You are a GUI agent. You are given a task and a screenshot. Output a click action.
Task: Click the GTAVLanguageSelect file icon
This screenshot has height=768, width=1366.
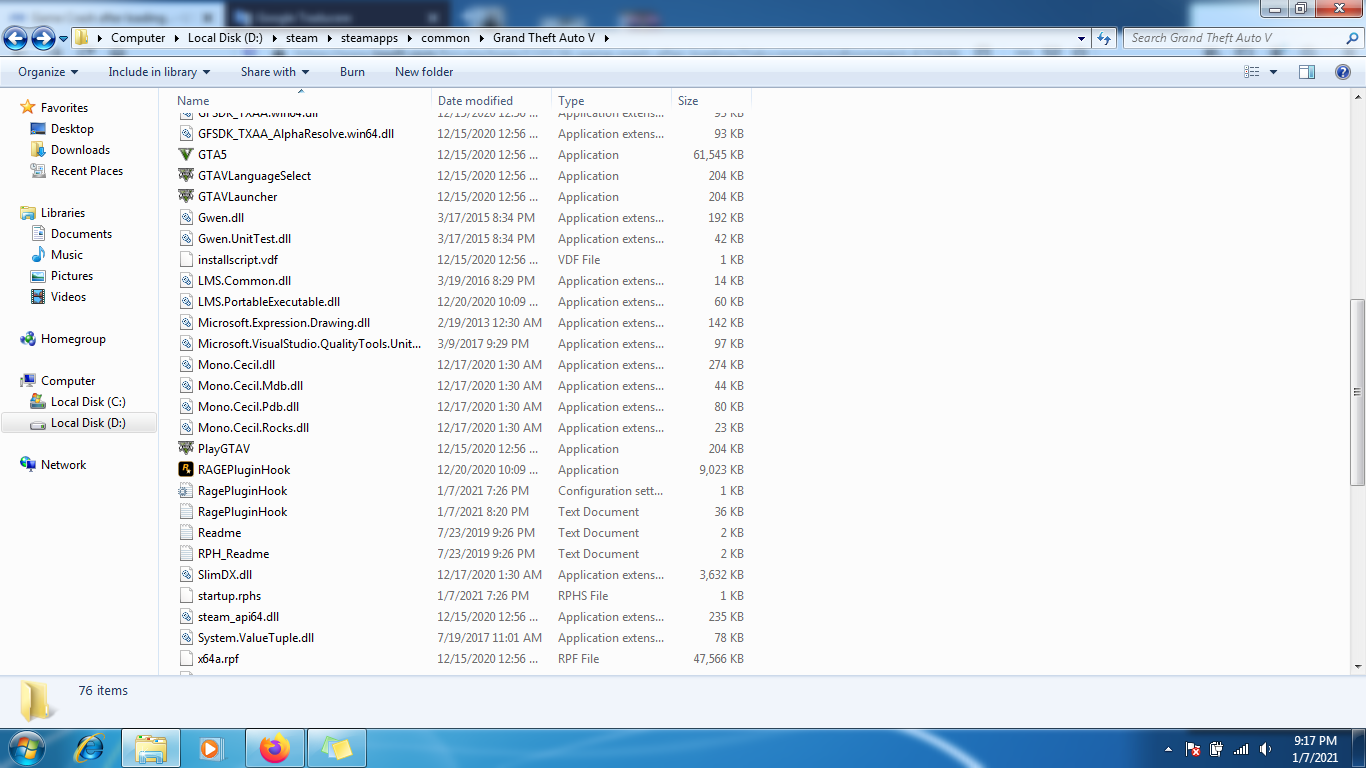186,176
